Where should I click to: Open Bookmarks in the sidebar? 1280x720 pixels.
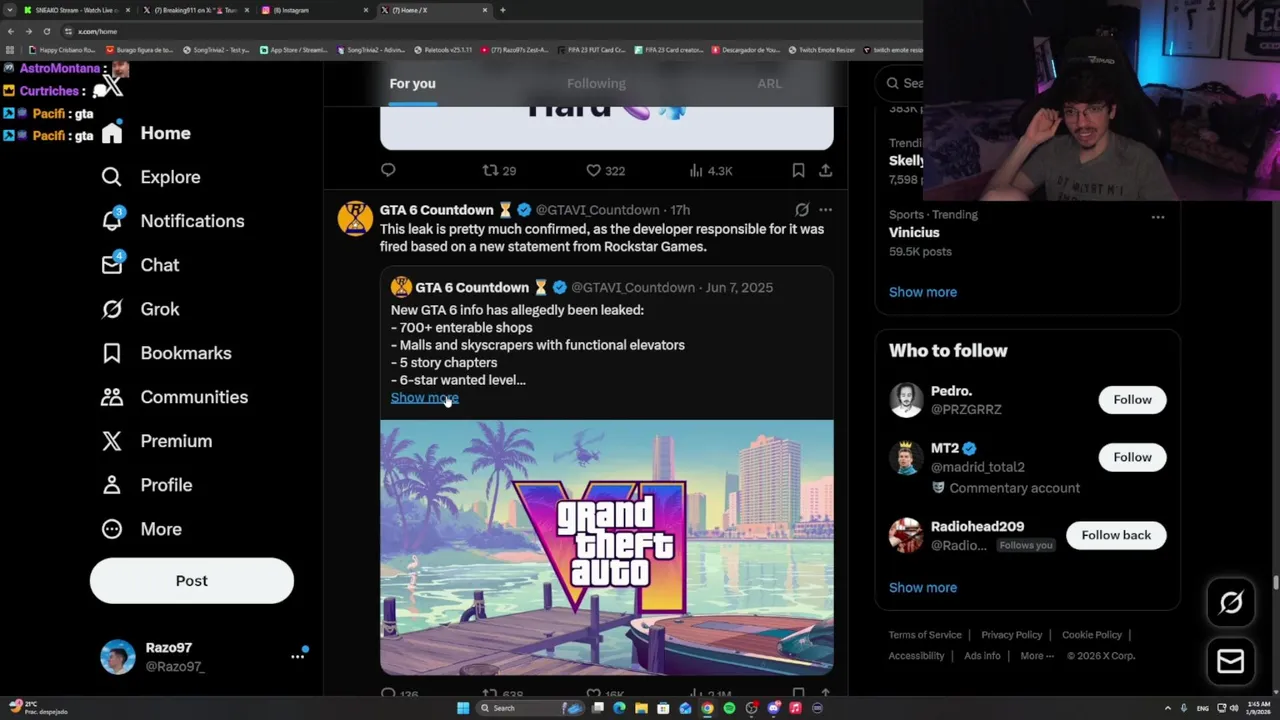166,353
